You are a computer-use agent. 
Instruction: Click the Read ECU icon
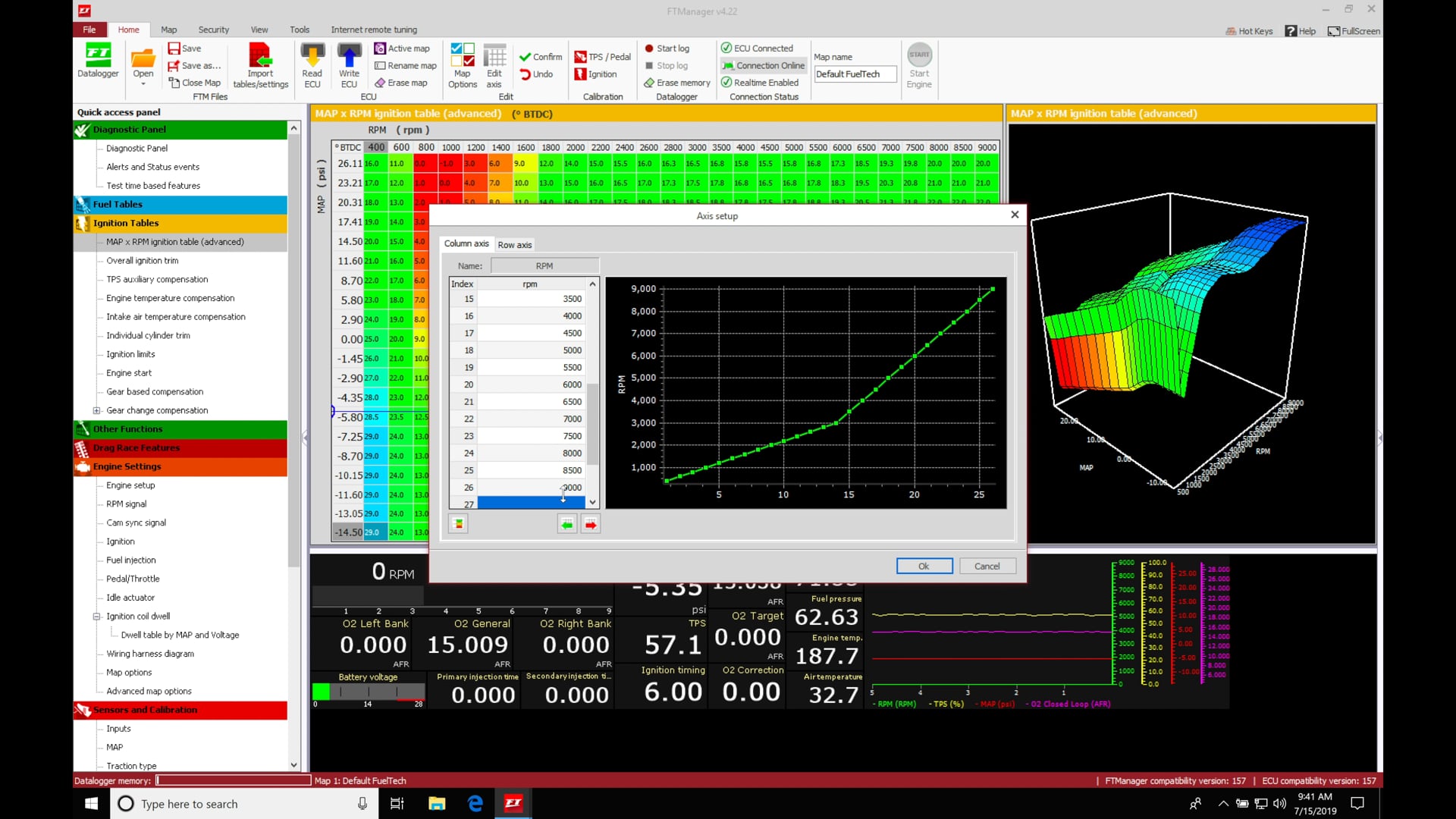click(312, 64)
